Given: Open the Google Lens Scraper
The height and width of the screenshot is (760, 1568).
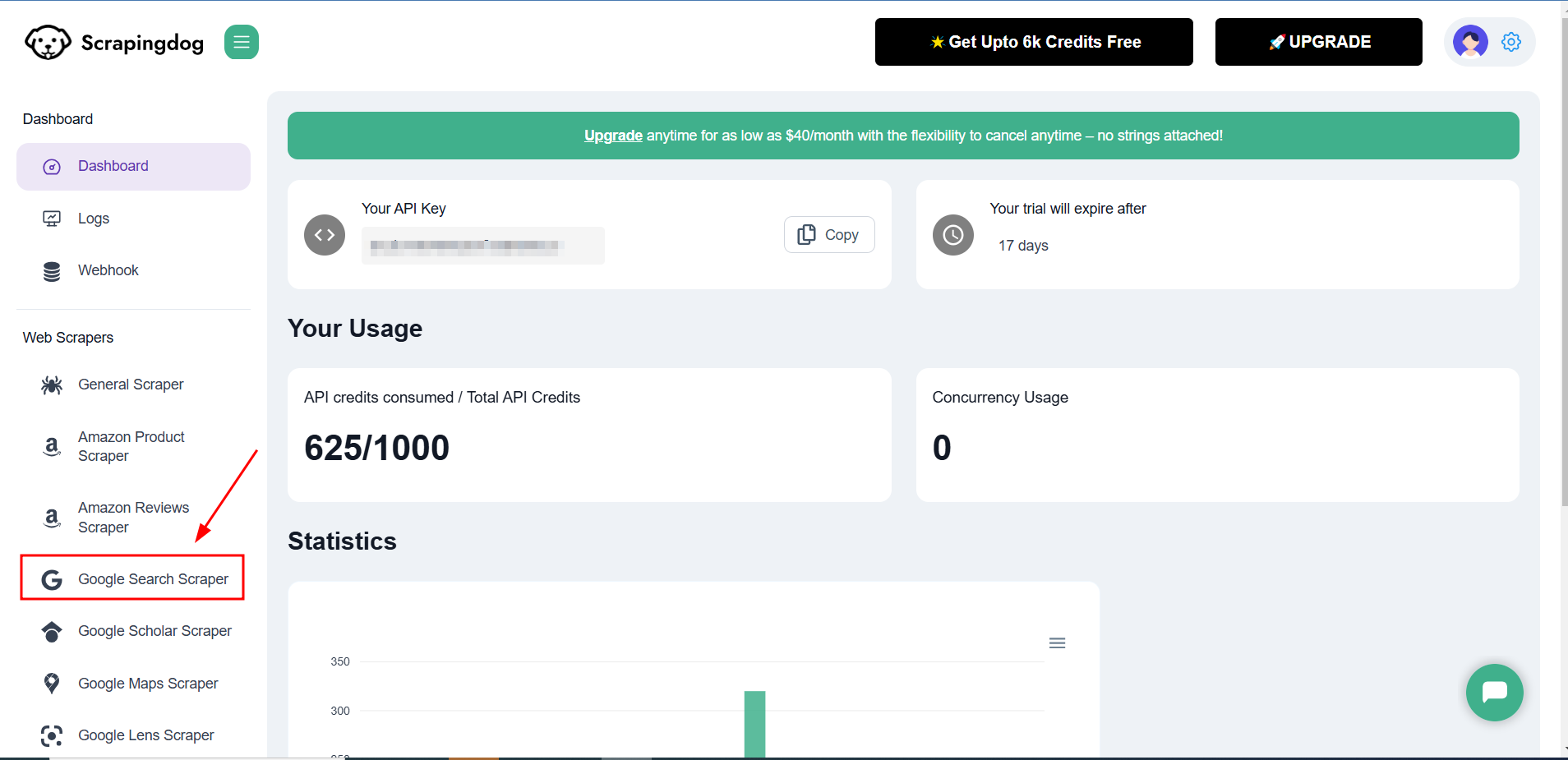Looking at the screenshot, I should tap(145, 735).
